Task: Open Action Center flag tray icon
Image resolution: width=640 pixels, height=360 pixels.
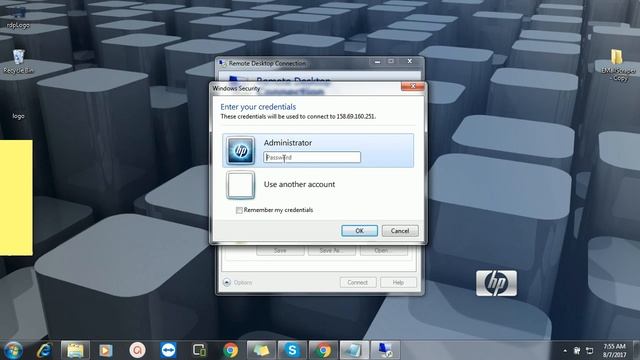Action: coord(577,351)
